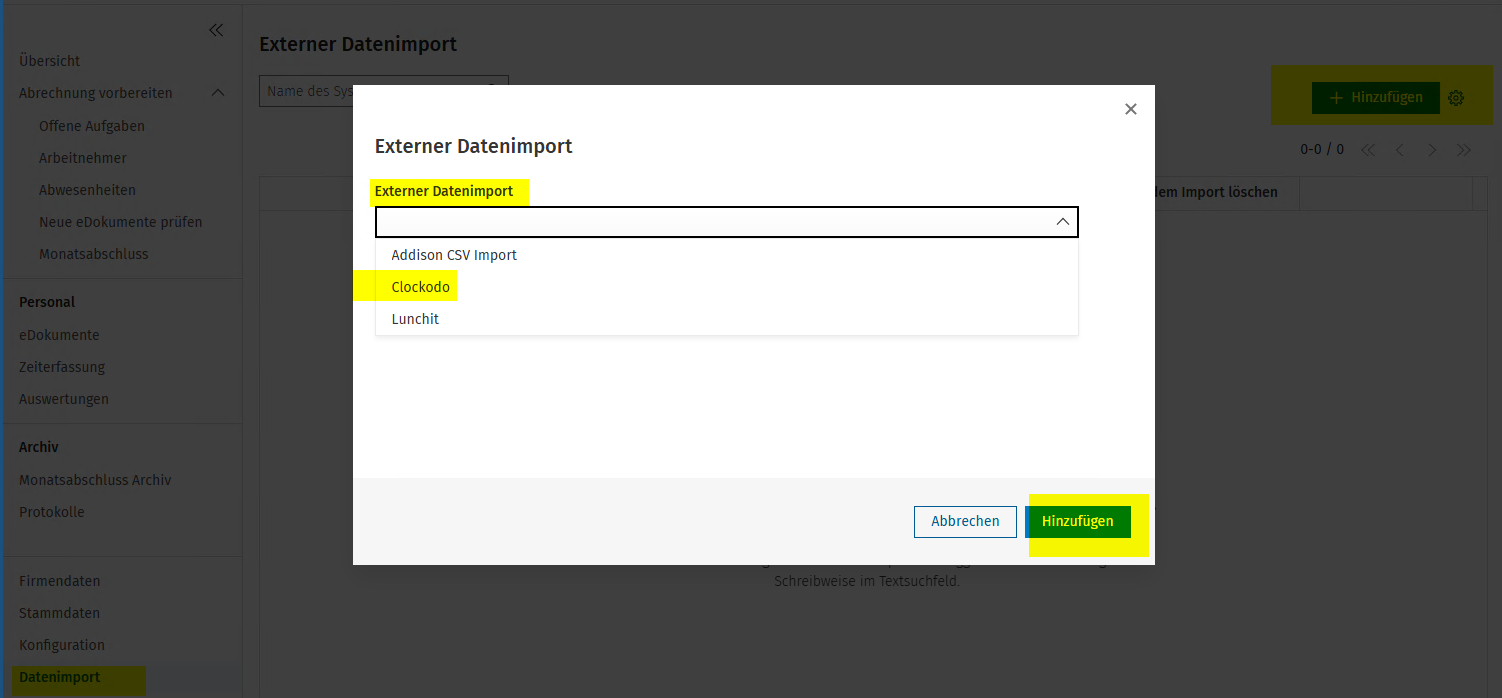Cancel with the Abbrechen button
Screen dimensions: 1502x698
pyautogui.click(x=965, y=521)
